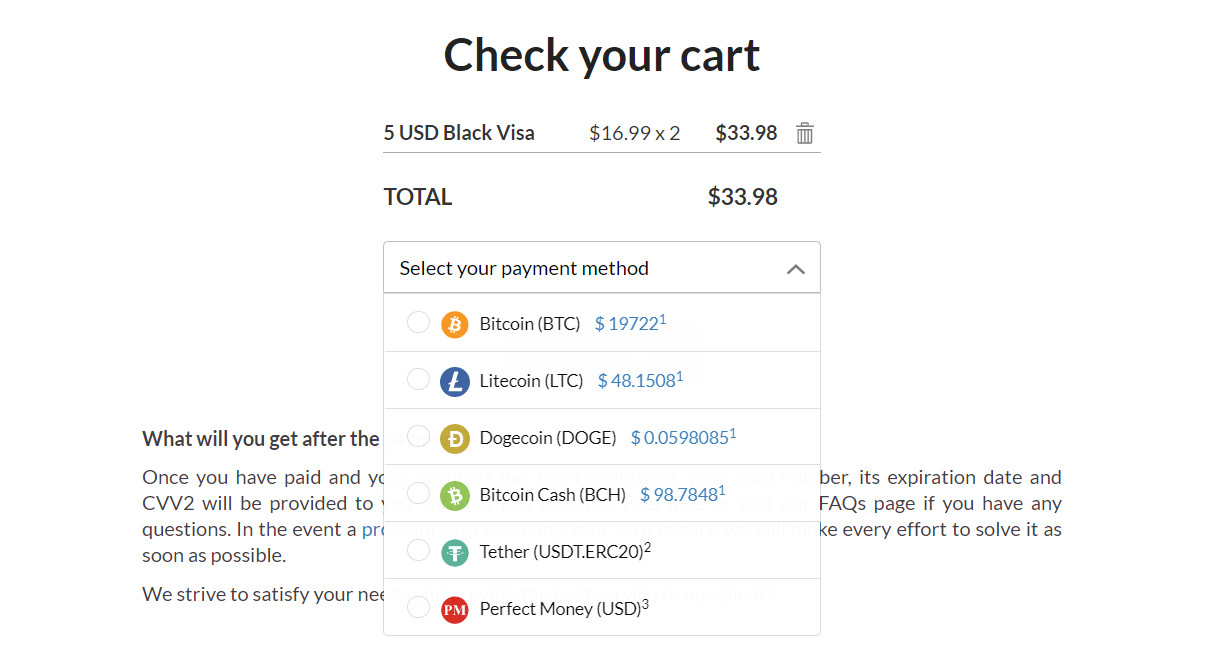Collapse the payment method dropdown chevron

pos(796,269)
